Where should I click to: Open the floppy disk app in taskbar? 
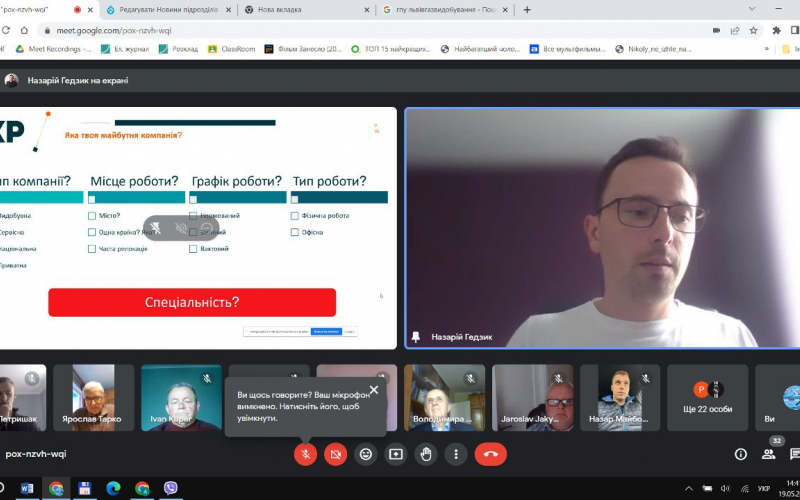tap(85, 488)
